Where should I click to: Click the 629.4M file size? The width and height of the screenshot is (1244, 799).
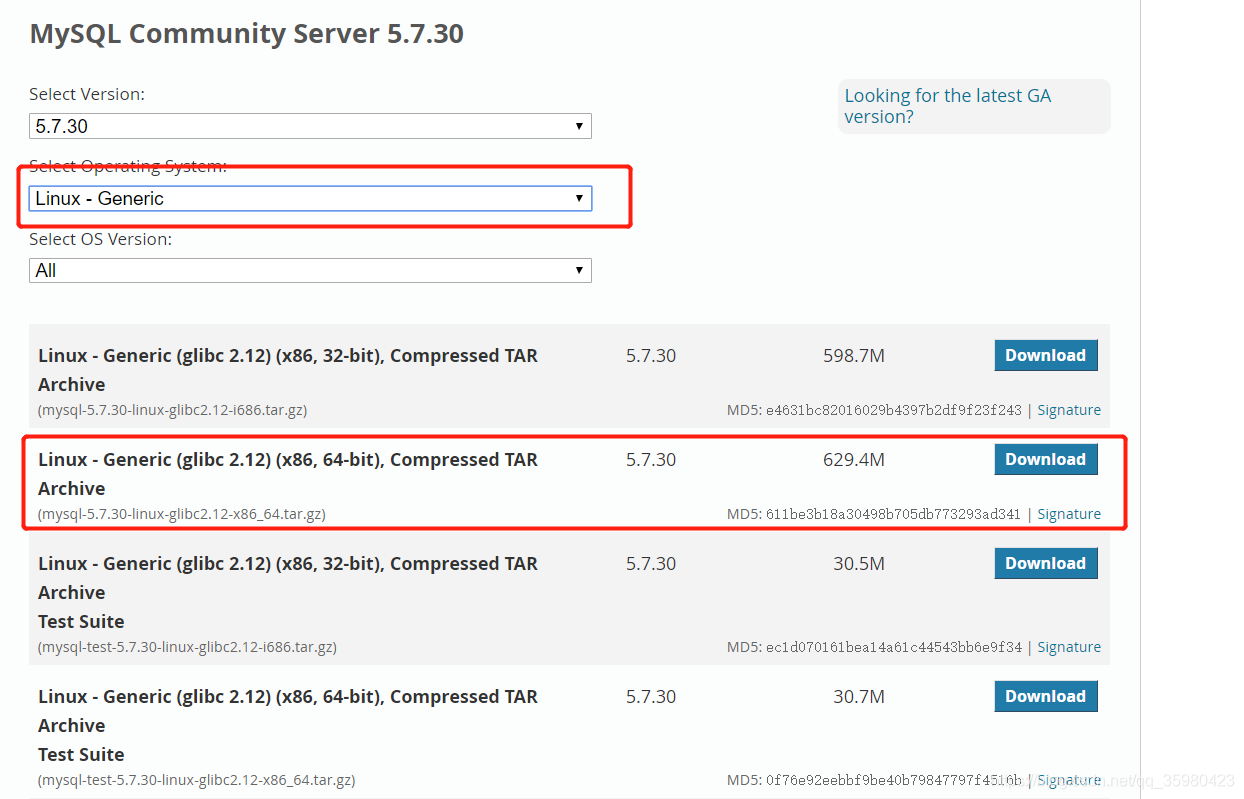click(853, 460)
